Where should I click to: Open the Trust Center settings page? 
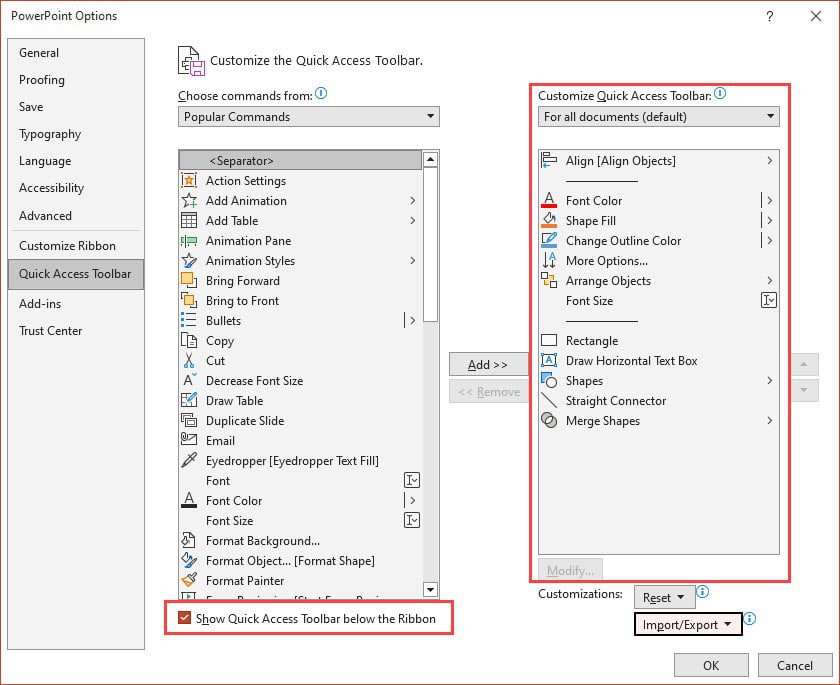pos(50,331)
